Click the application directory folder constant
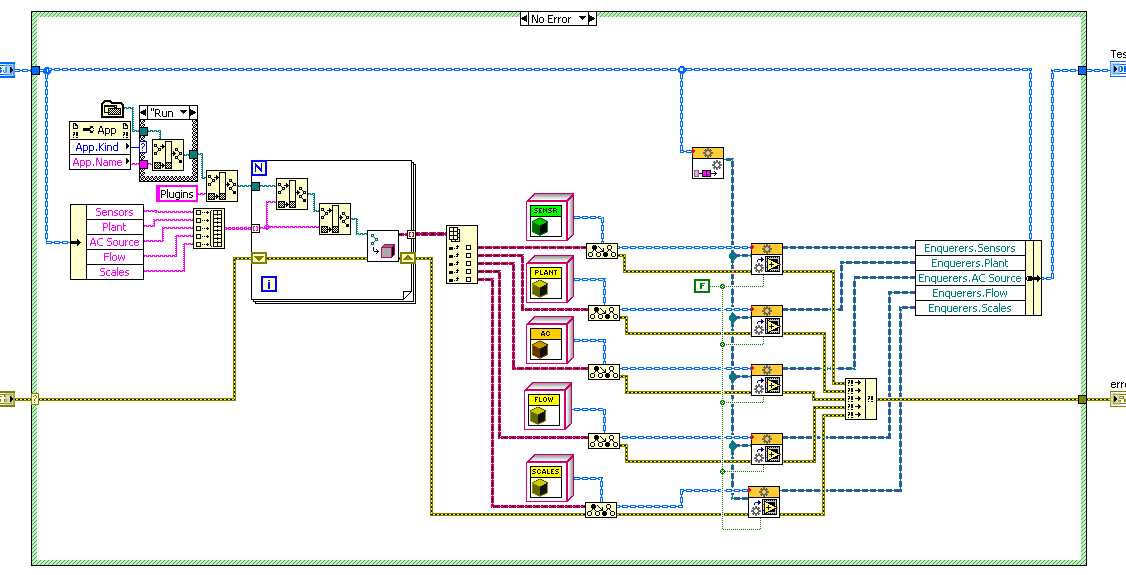The width and height of the screenshot is (1126, 575). click(111, 109)
